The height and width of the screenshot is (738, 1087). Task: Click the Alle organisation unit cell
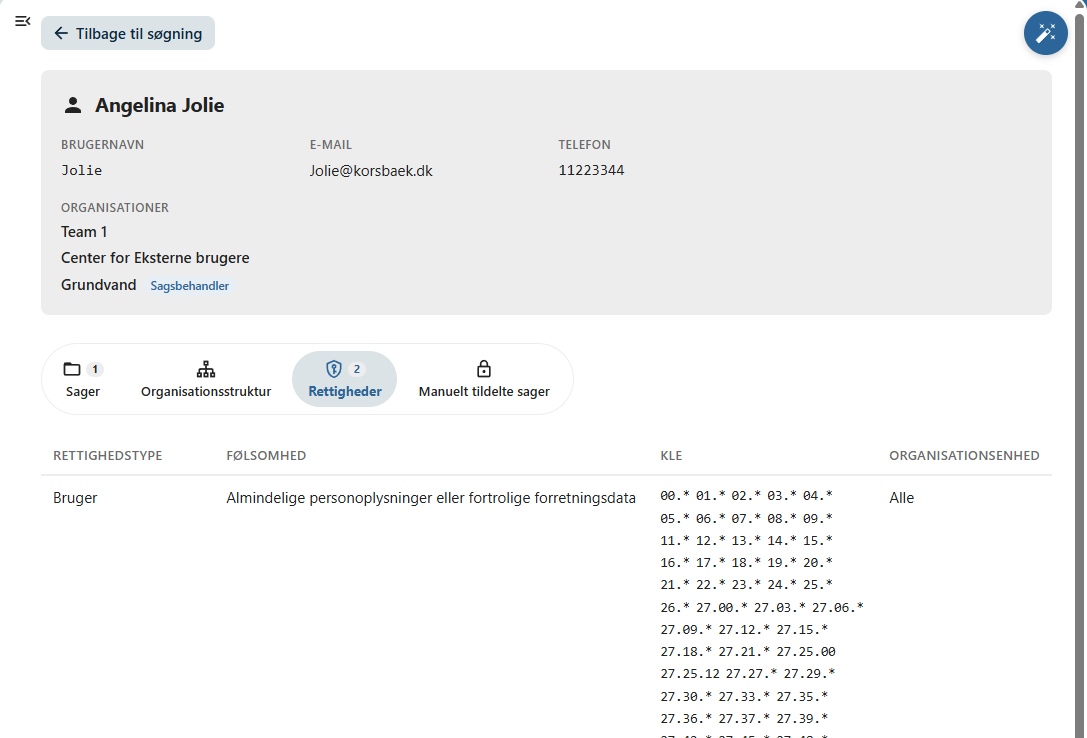pos(901,498)
